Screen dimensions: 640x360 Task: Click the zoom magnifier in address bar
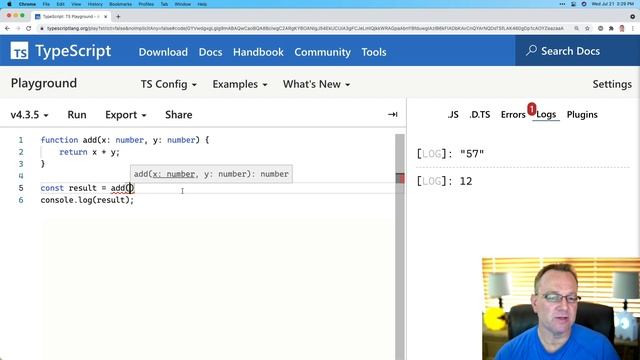(x=576, y=29)
